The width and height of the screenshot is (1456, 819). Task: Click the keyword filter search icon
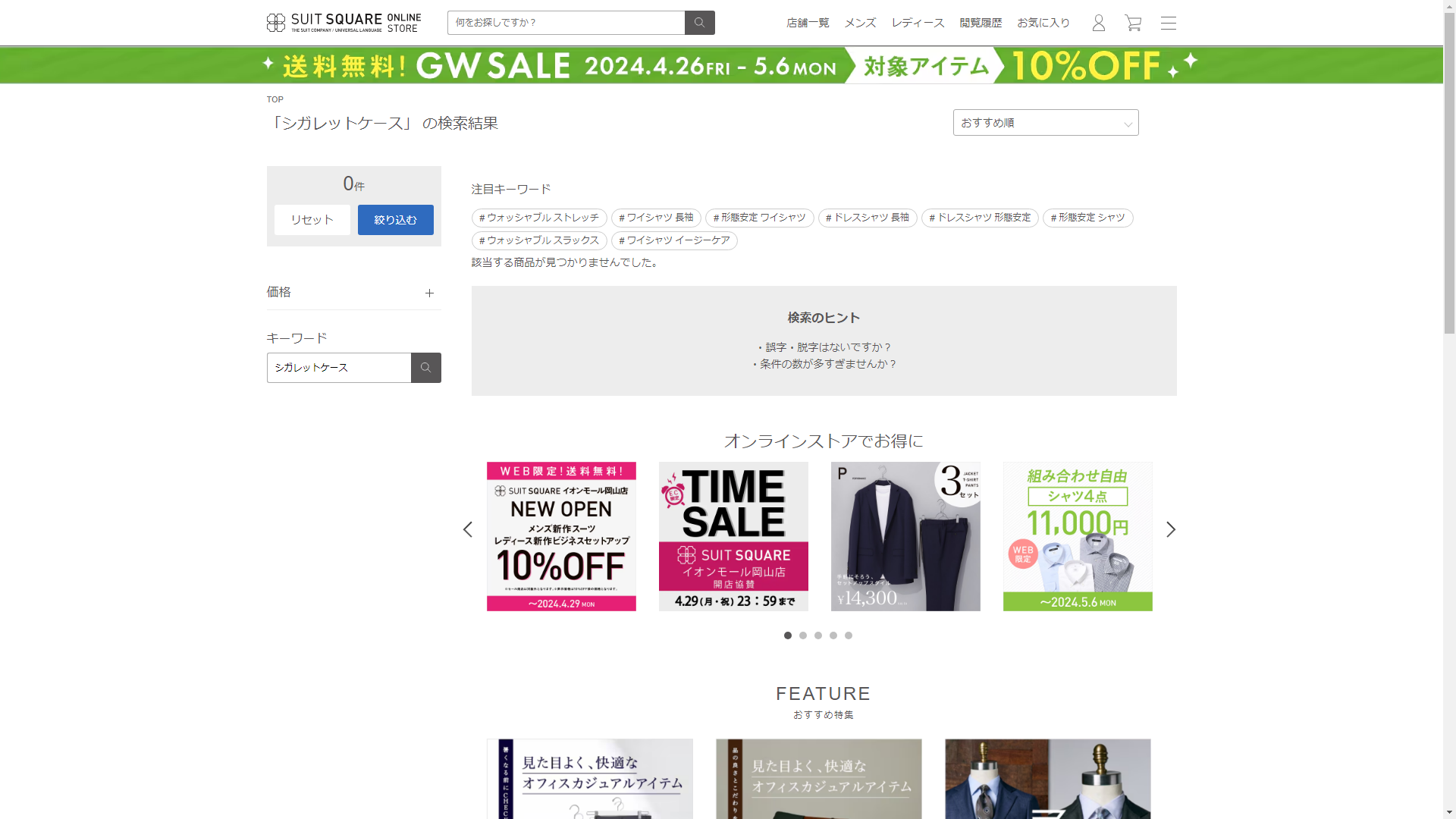tap(425, 368)
